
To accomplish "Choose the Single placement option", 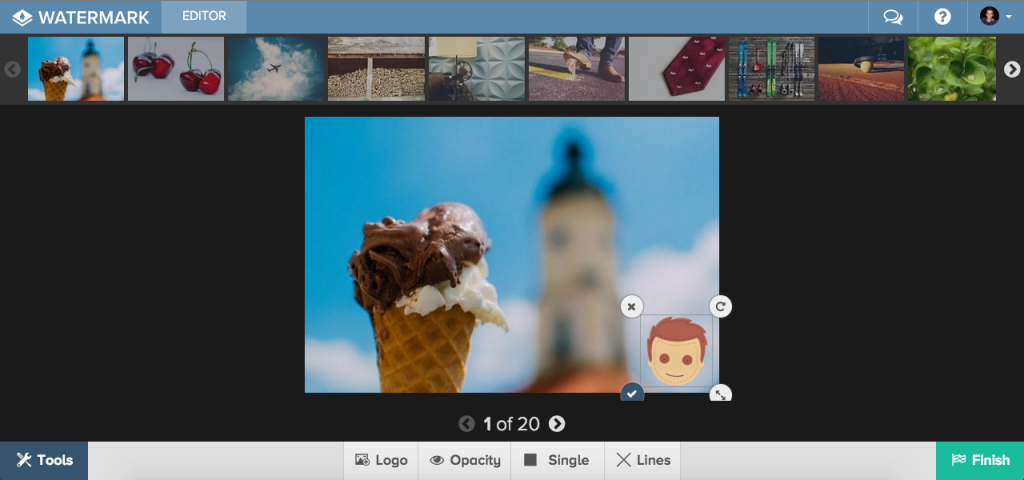I will [558, 460].
